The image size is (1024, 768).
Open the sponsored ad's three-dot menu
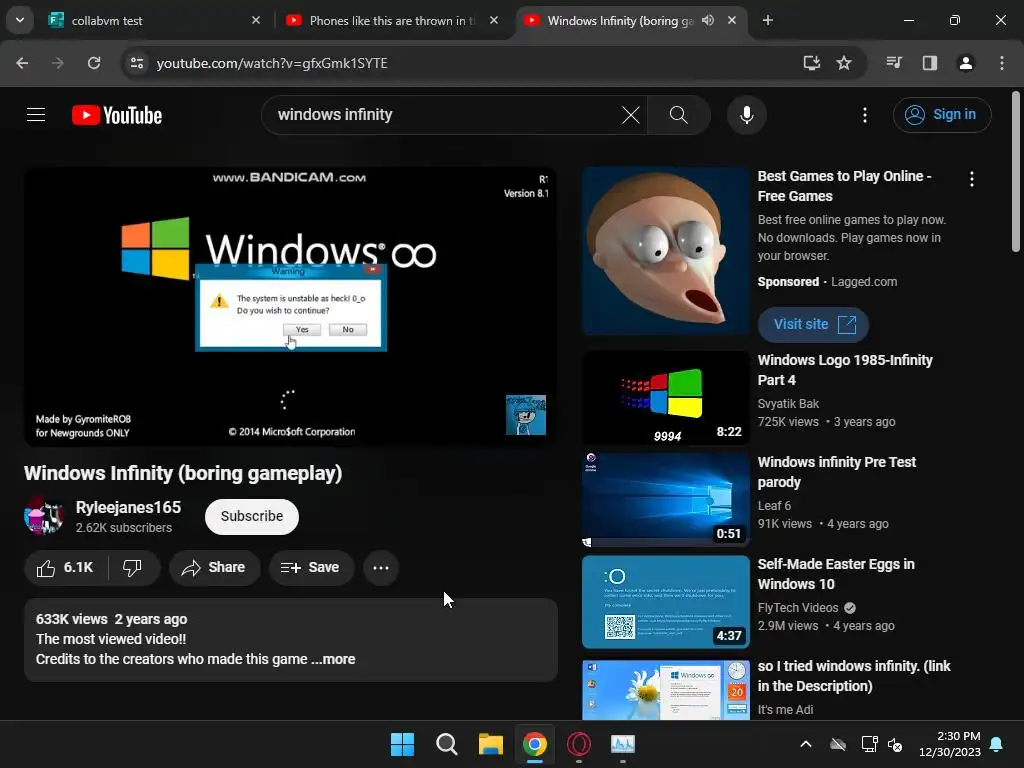972,179
